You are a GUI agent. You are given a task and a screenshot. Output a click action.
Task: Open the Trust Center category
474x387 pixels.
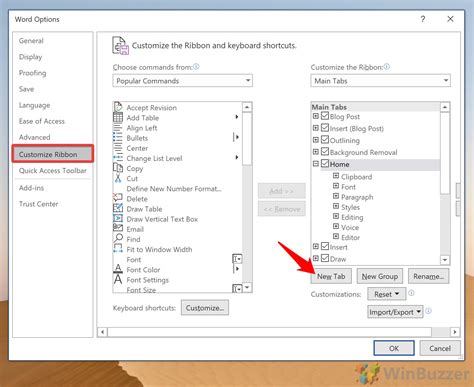[x=38, y=204]
